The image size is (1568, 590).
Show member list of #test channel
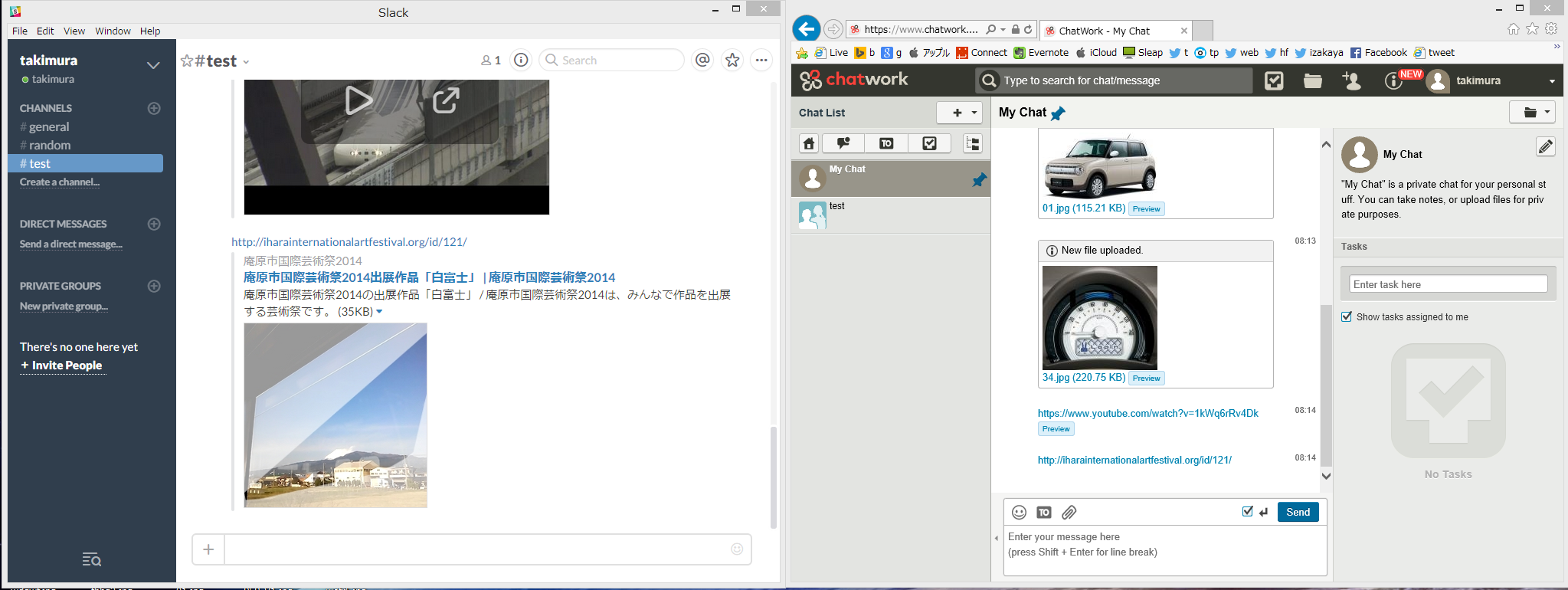tap(490, 61)
